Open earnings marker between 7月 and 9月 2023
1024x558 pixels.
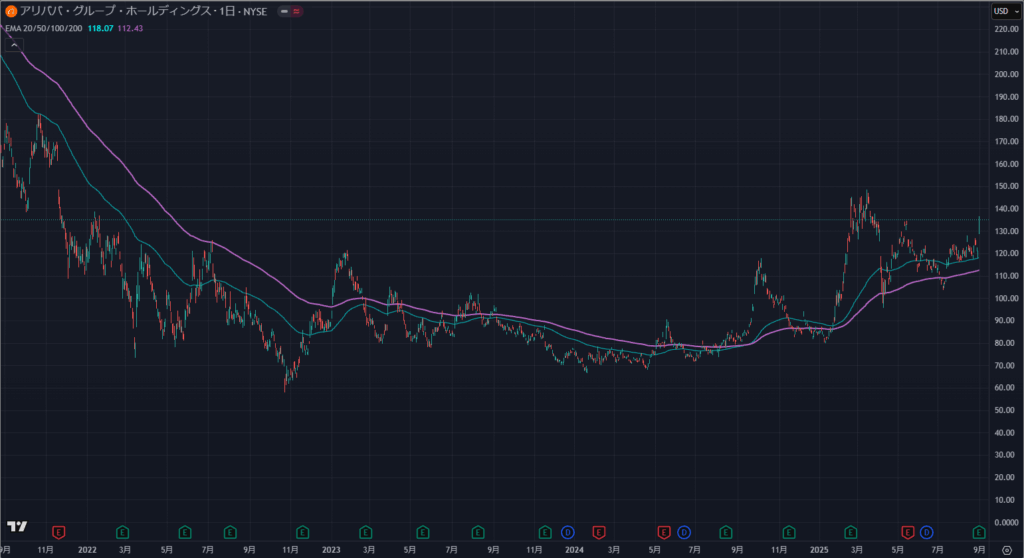click(x=478, y=533)
